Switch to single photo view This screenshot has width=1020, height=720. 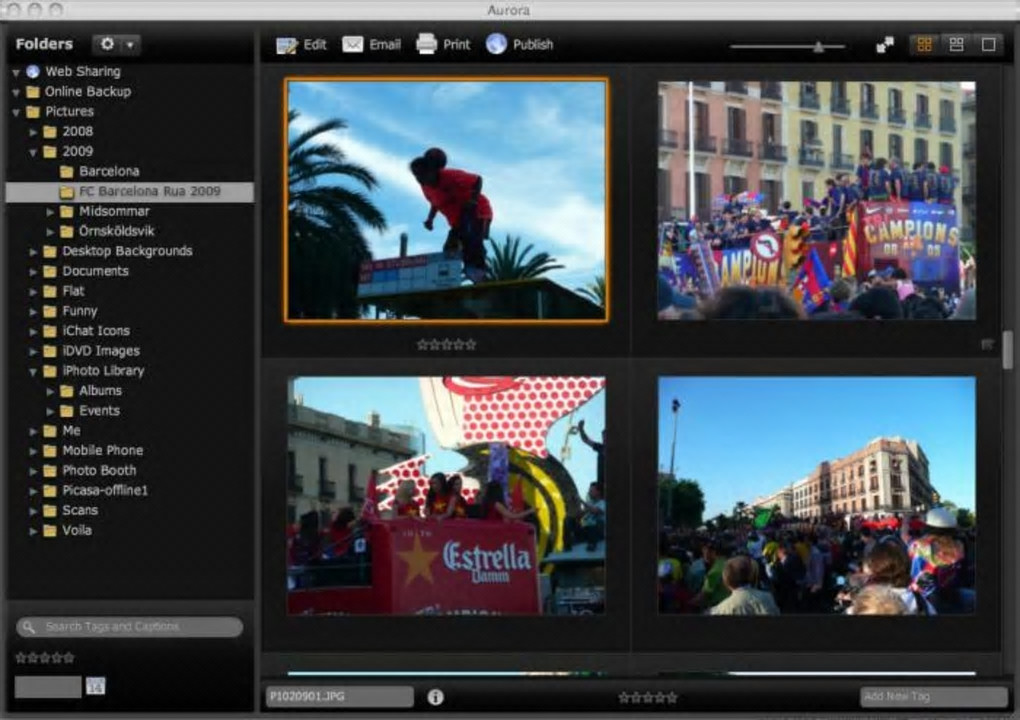pyautogui.click(x=988, y=45)
